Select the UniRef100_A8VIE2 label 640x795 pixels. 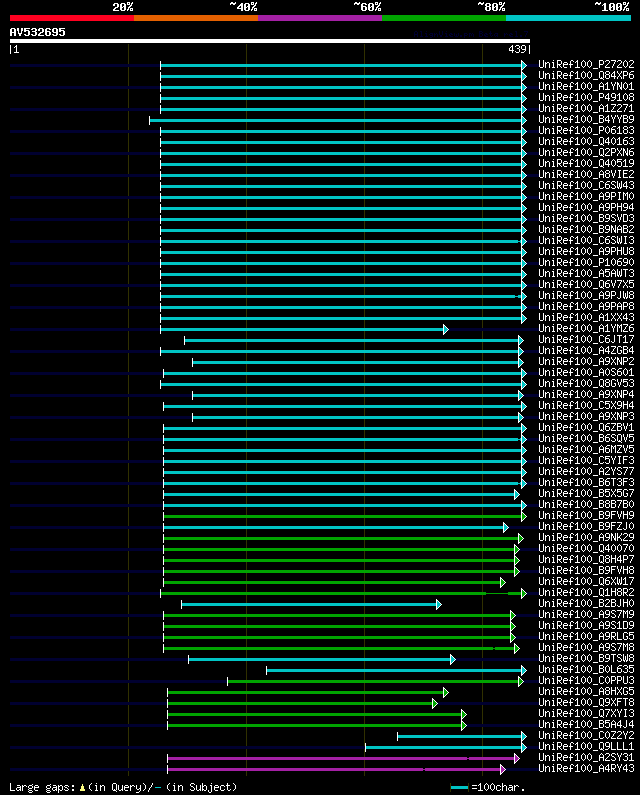586,174
